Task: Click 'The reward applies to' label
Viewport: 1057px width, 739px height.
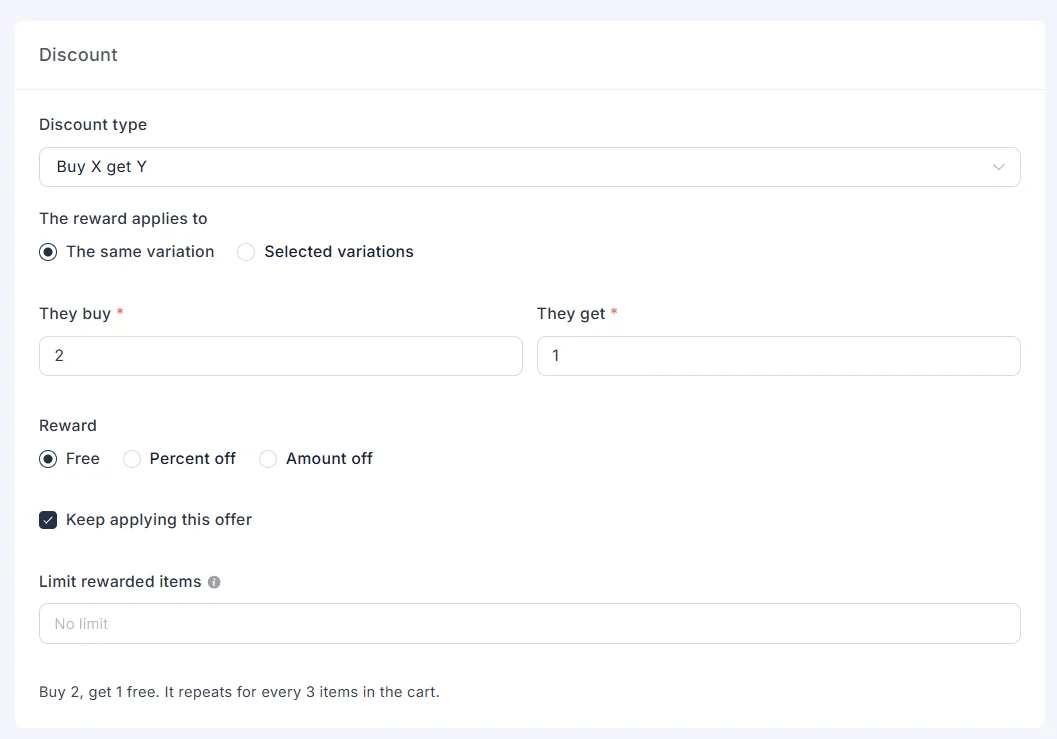Action: tap(123, 218)
